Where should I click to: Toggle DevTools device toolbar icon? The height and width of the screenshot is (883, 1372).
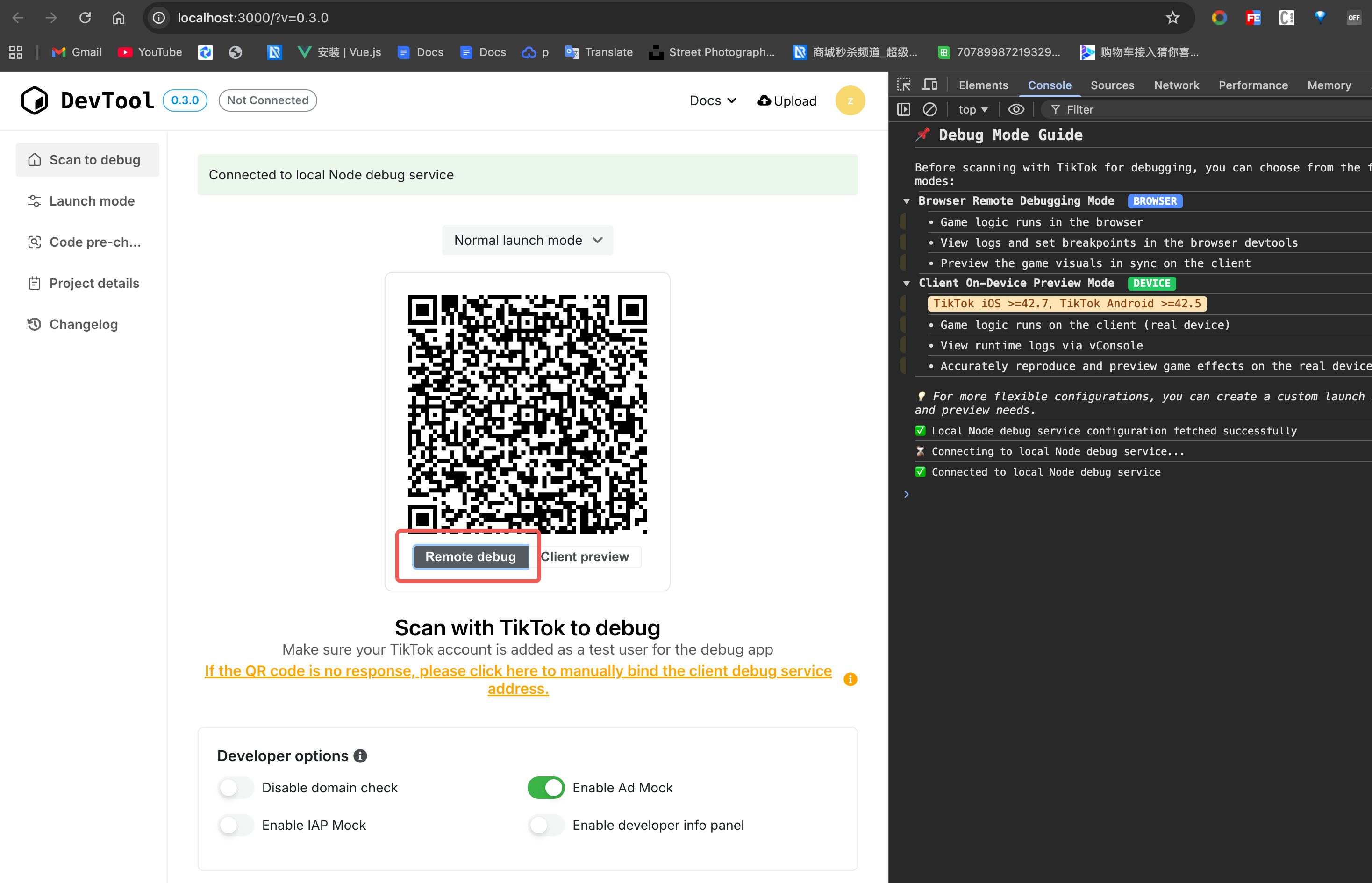(930, 85)
